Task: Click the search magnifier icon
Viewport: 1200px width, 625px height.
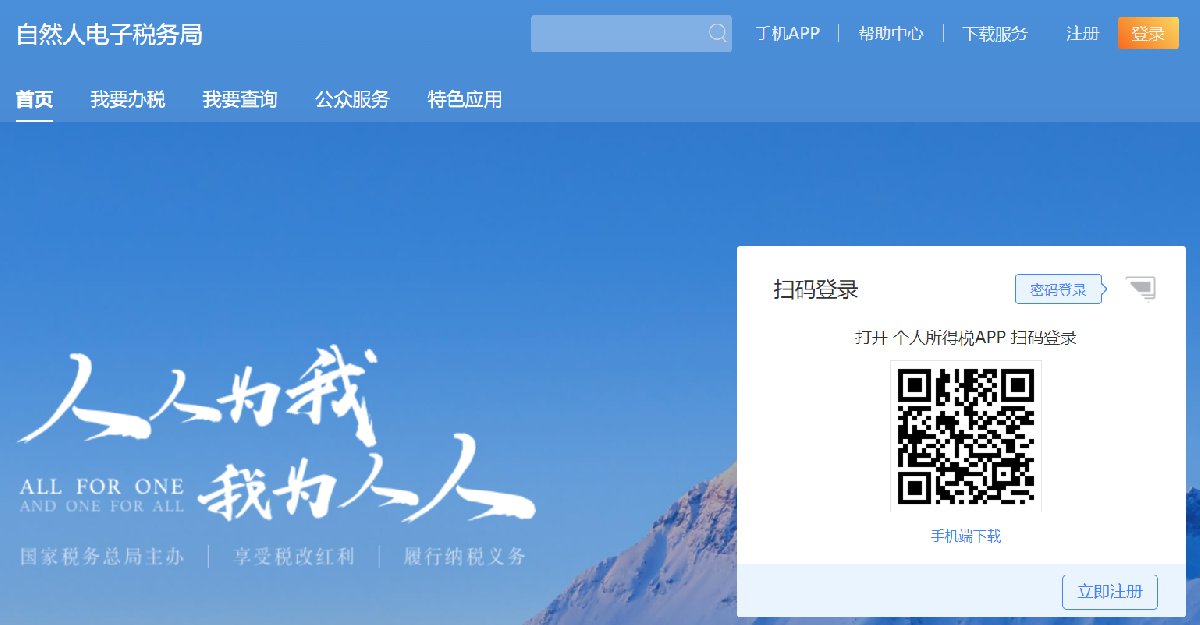Action: tap(717, 33)
